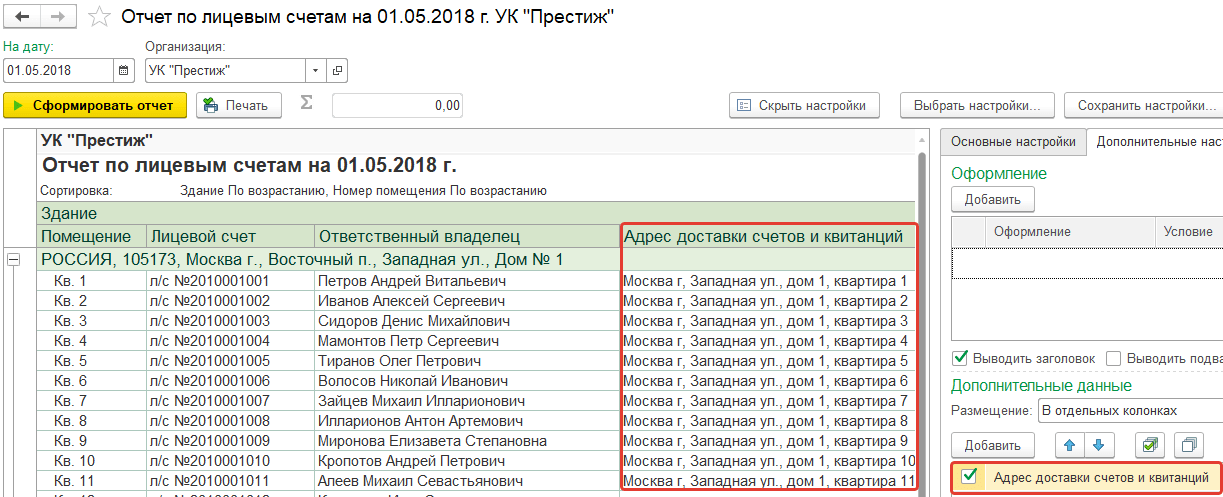The height and width of the screenshot is (497, 1223).
Task: Switch to 'Основные настройки' tab
Action: coord(1013,142)
